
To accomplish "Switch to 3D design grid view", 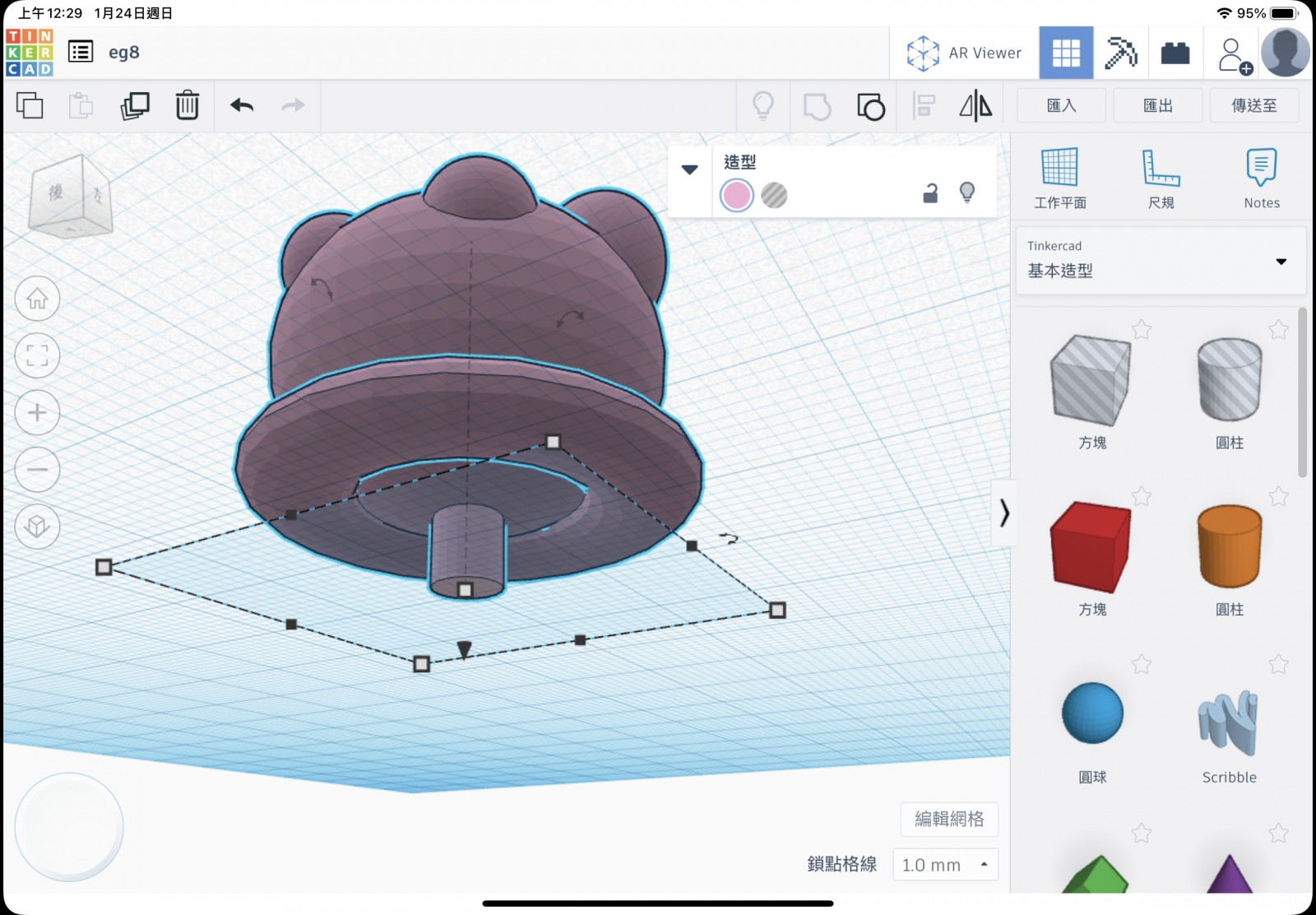I will (1066, 53).
